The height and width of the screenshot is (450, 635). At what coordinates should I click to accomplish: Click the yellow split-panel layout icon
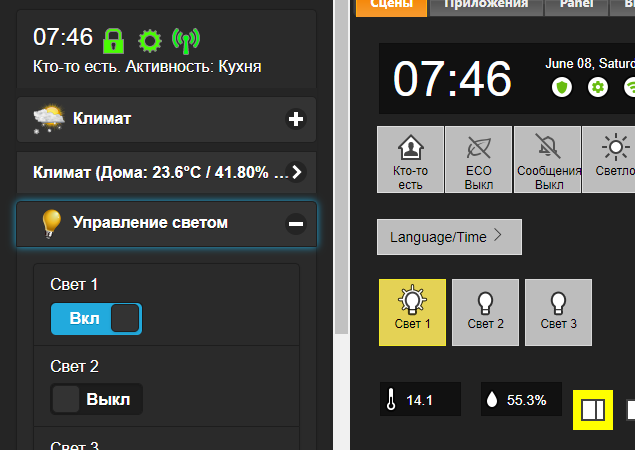tap(592, 410)
